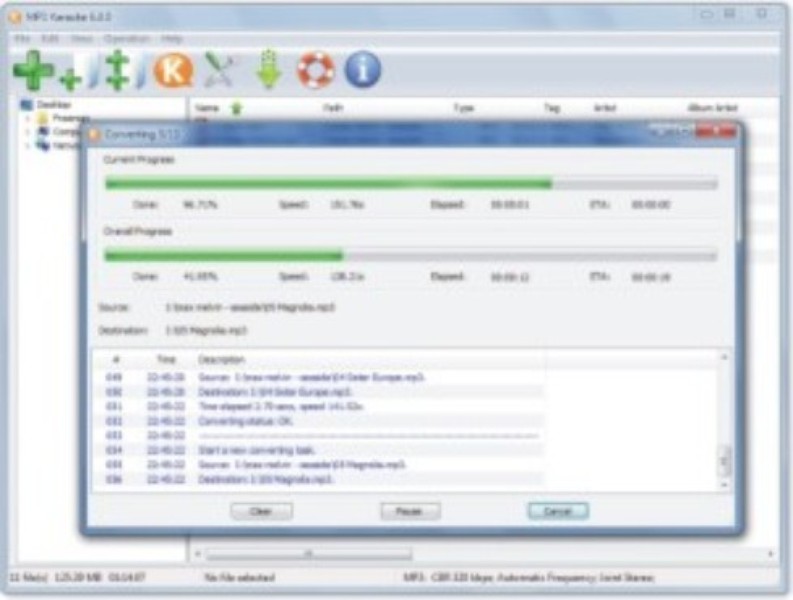793x600 pixels.
Task: Select log row Source ending 'Sister Europe.mp3'
Action: (x=319, y=377)
